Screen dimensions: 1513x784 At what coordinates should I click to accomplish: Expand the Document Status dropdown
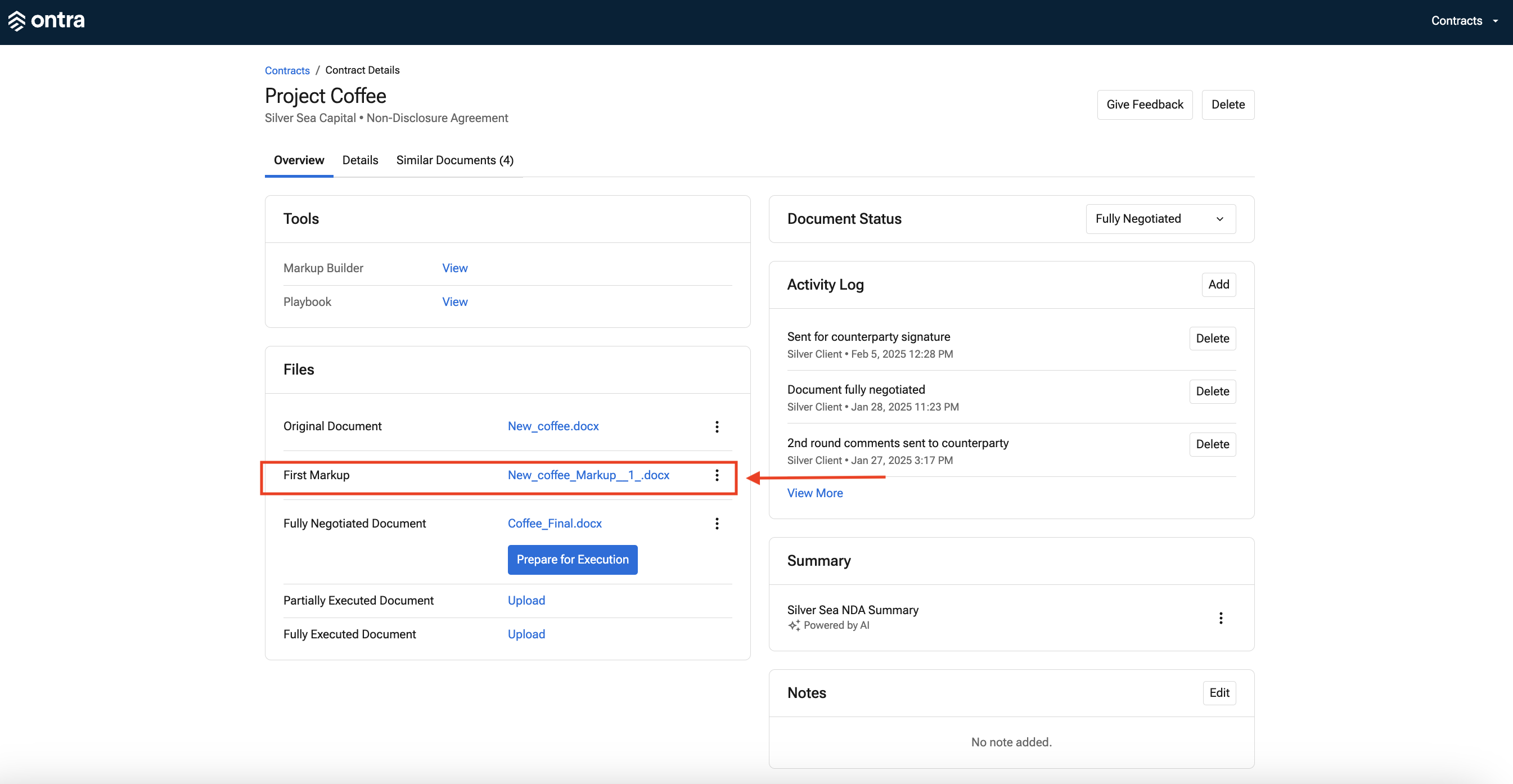[x=1160, y=218]
